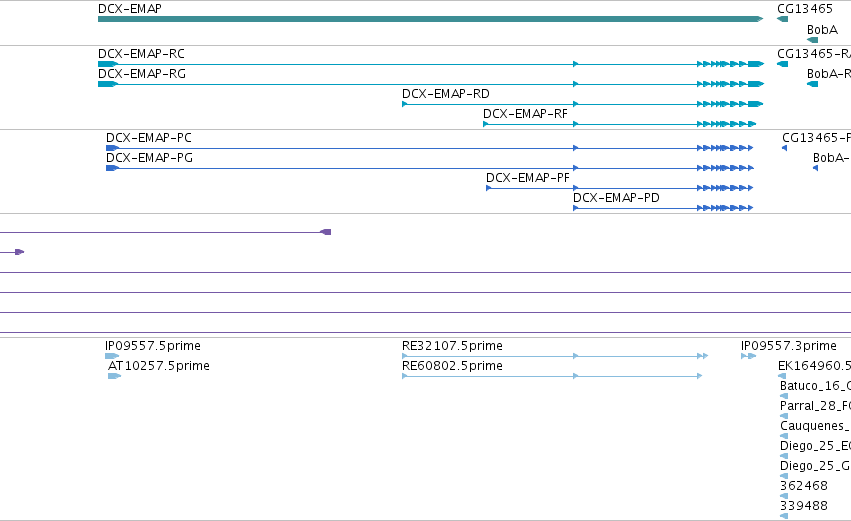Select the DCX-EMAP-PC protein label
Screen dimensions: 851x521
coord(149,138)
